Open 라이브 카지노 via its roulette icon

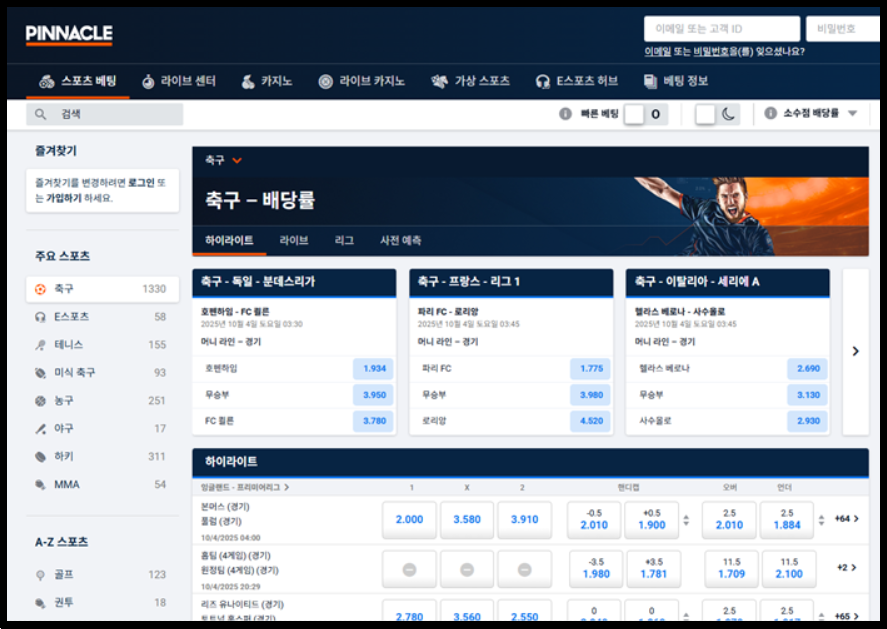[x=324, y=81]
